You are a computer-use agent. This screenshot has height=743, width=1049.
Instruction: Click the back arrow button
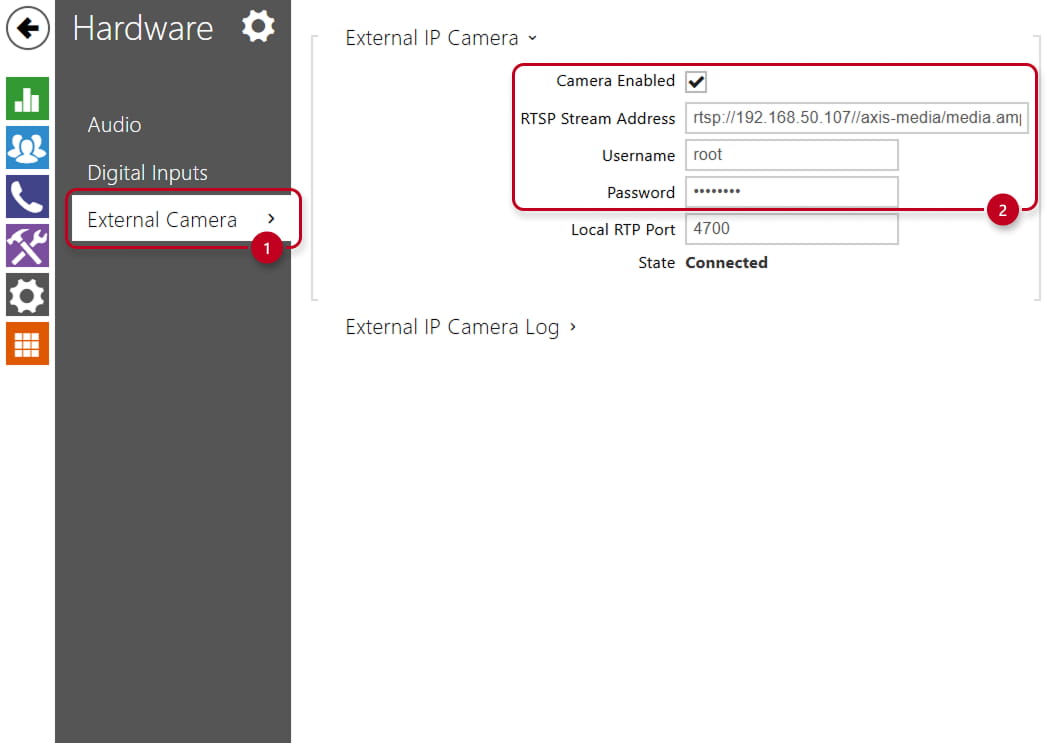coord(27,28)
